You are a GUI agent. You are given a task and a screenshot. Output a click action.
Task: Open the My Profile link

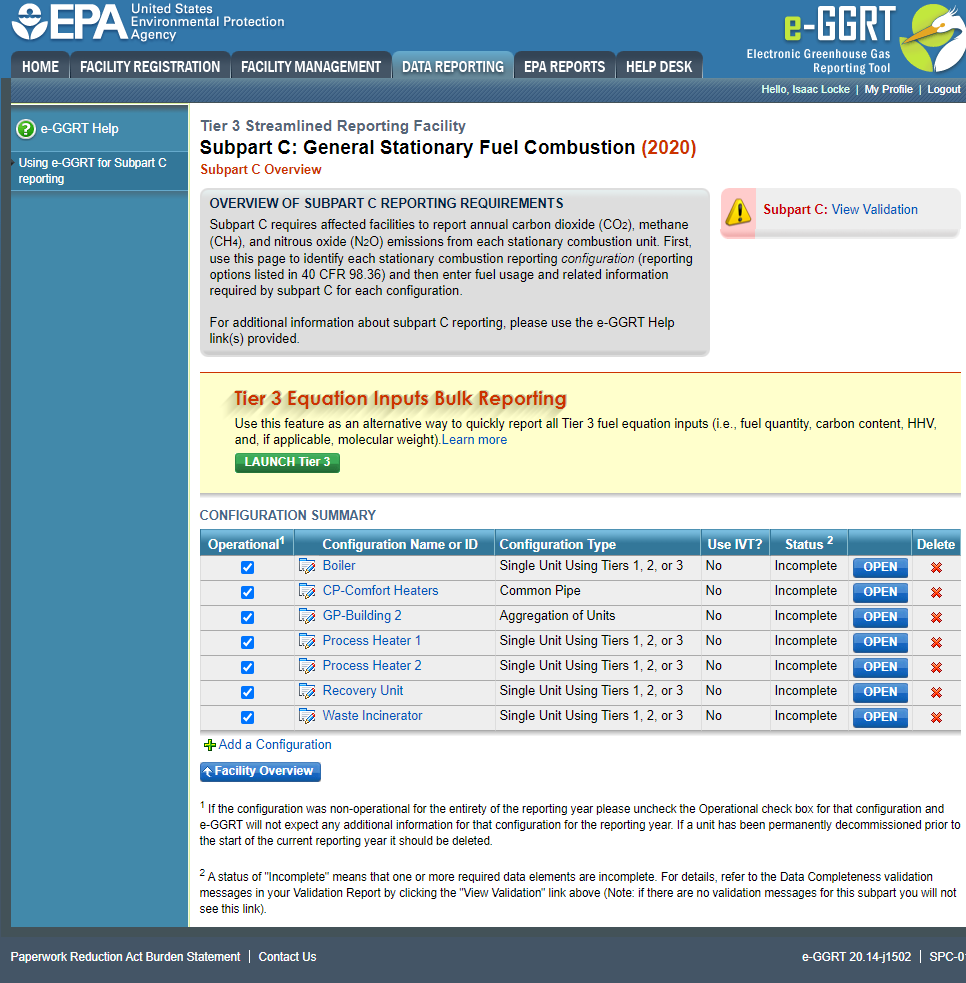[888, 90]
